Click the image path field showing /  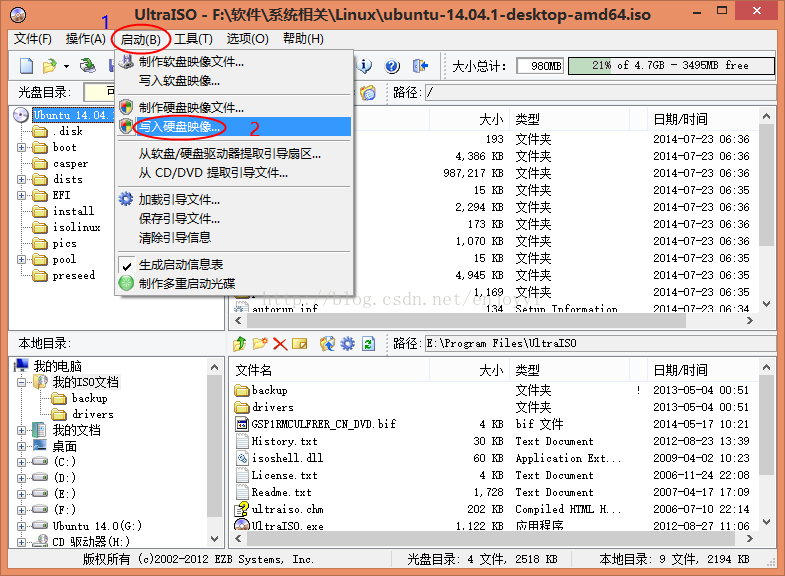coord(600,93)
